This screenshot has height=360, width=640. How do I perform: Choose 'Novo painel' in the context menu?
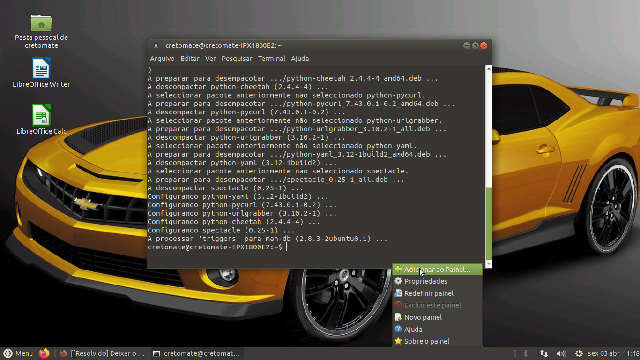pos(437,317)
